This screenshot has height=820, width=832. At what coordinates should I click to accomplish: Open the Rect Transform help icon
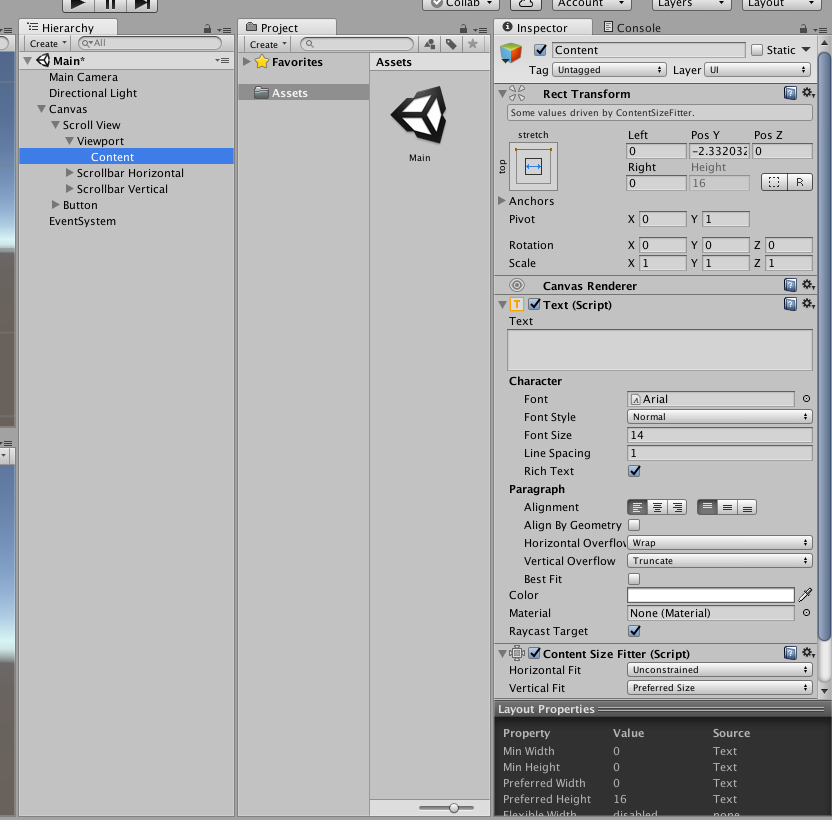(790, 93)
